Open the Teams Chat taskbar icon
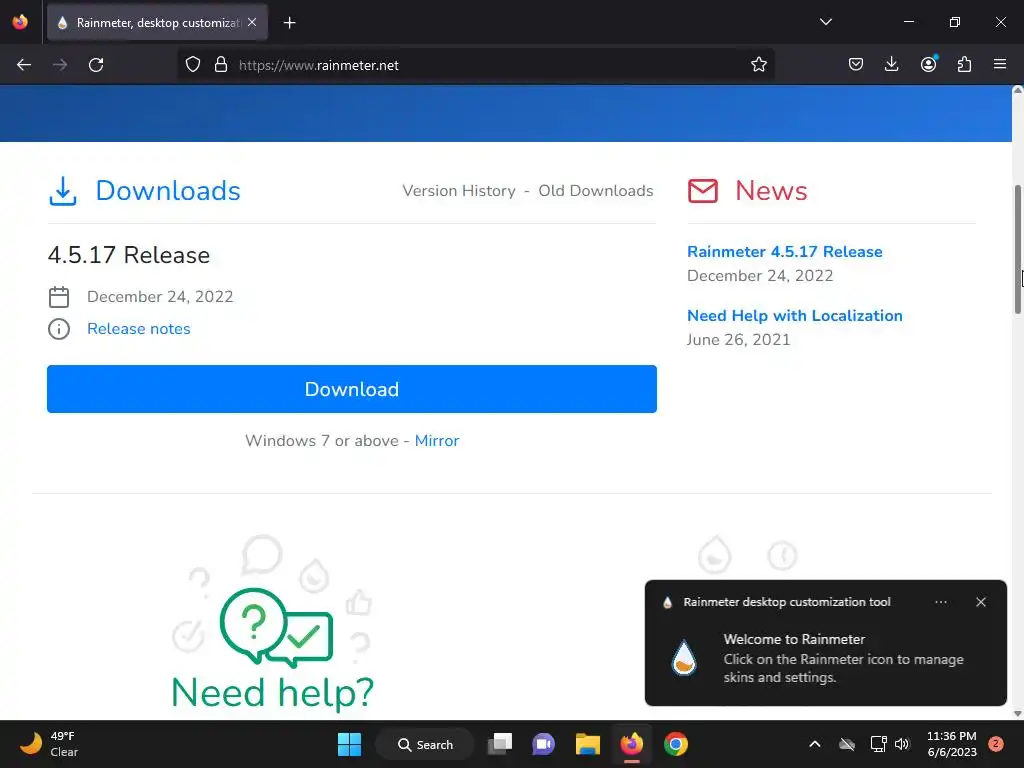 pos(543,744)
